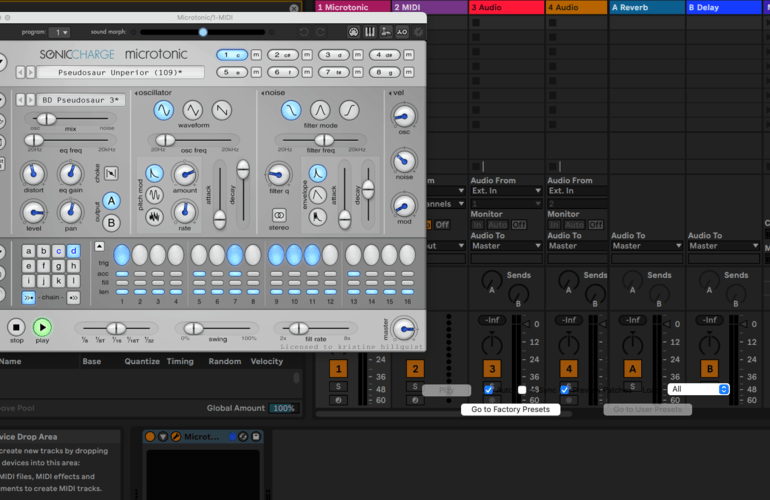Collapse the noise section arrow
This screenshot has height=500, width=770.
coord(263,93)
